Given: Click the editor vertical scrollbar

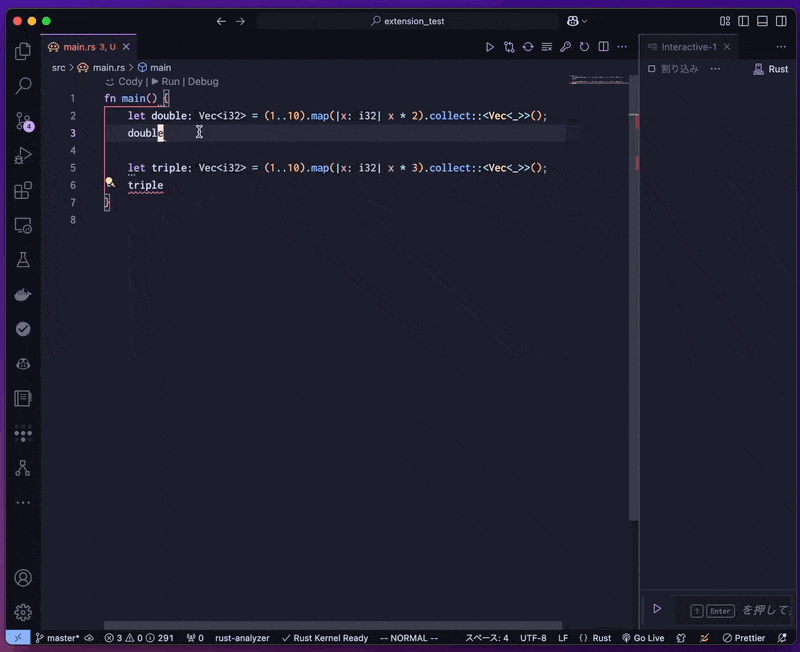Looking at the screenshot, I should click(x=634, y=298).
